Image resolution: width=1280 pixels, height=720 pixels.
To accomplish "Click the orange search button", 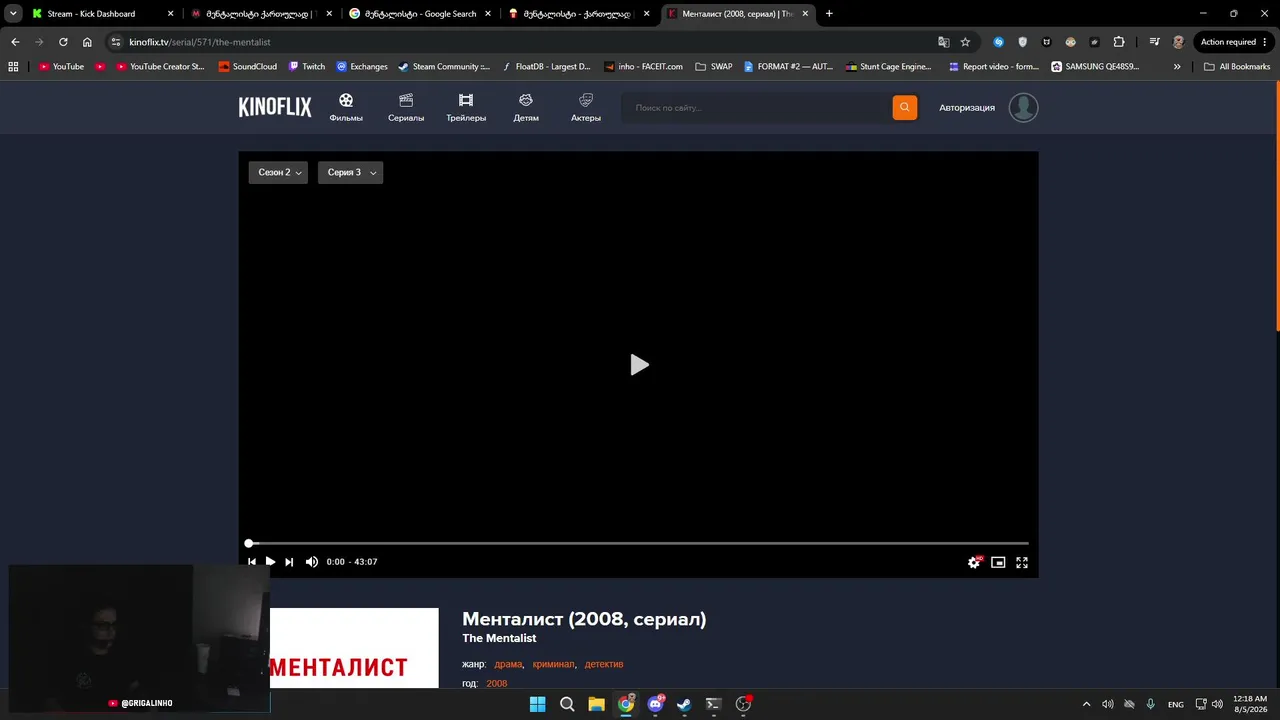I will [905, 108].
